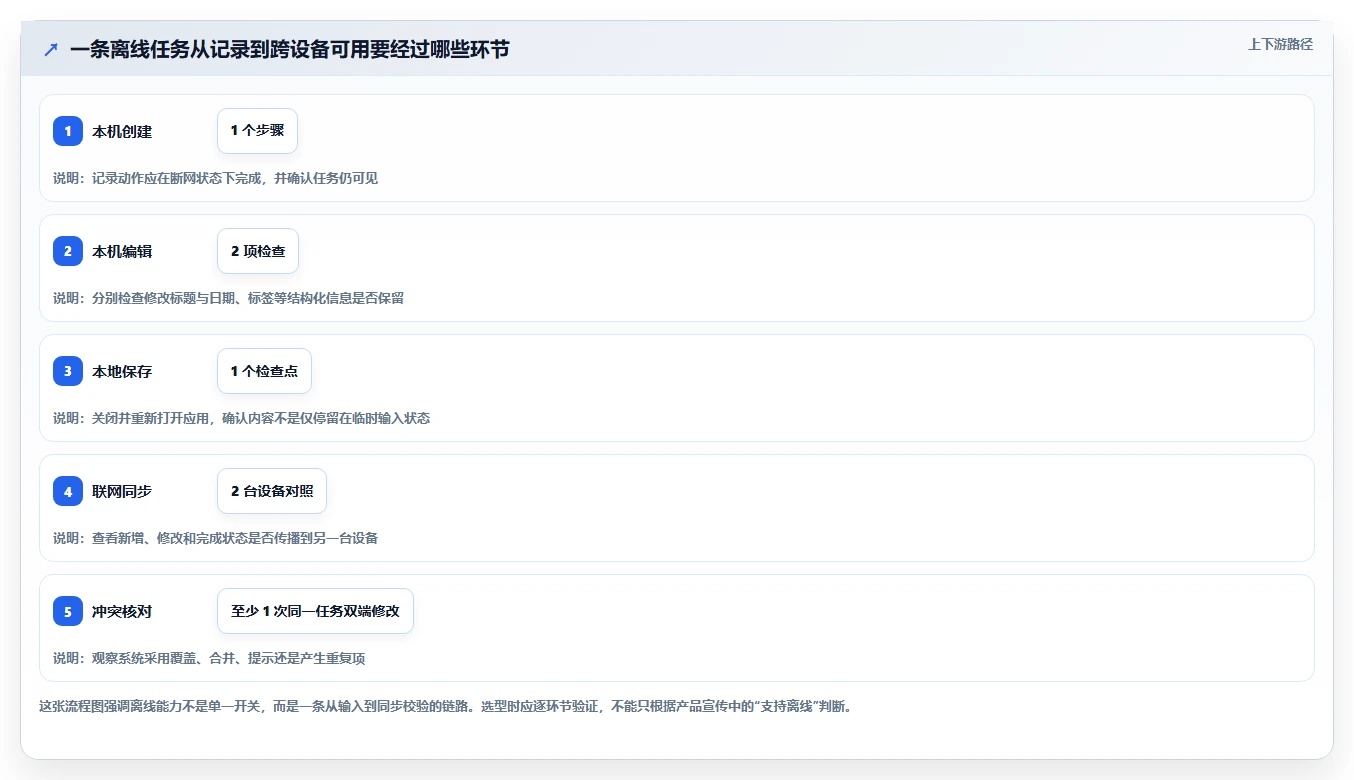1354x780 pixels.
Task: Click the description about 断网状态下完成
Action: coord(215,178)
